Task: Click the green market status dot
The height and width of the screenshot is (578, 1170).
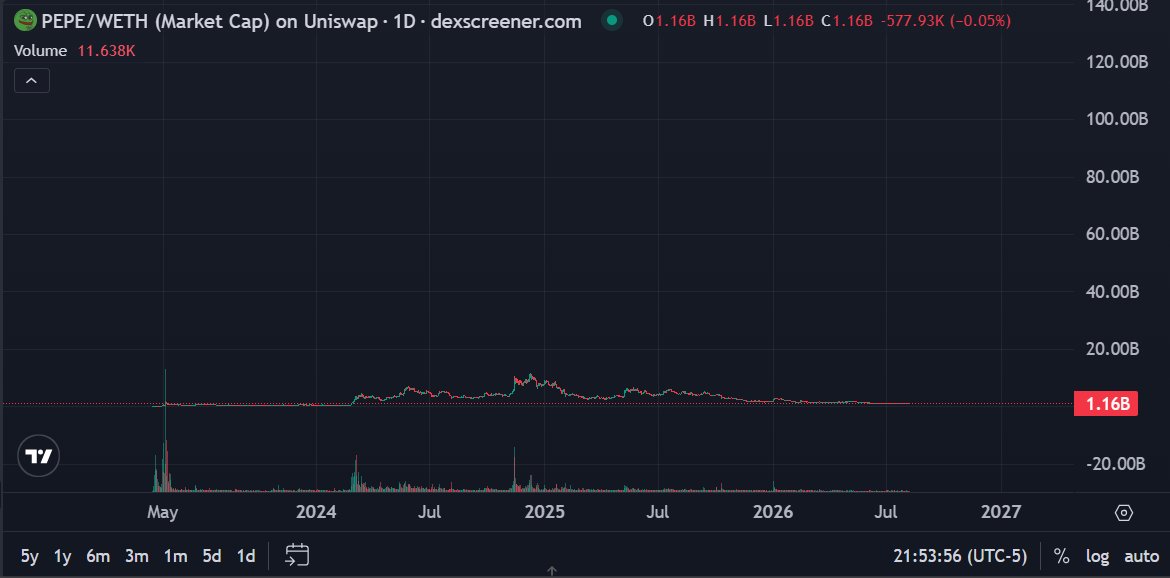Action: click(612, 21)
